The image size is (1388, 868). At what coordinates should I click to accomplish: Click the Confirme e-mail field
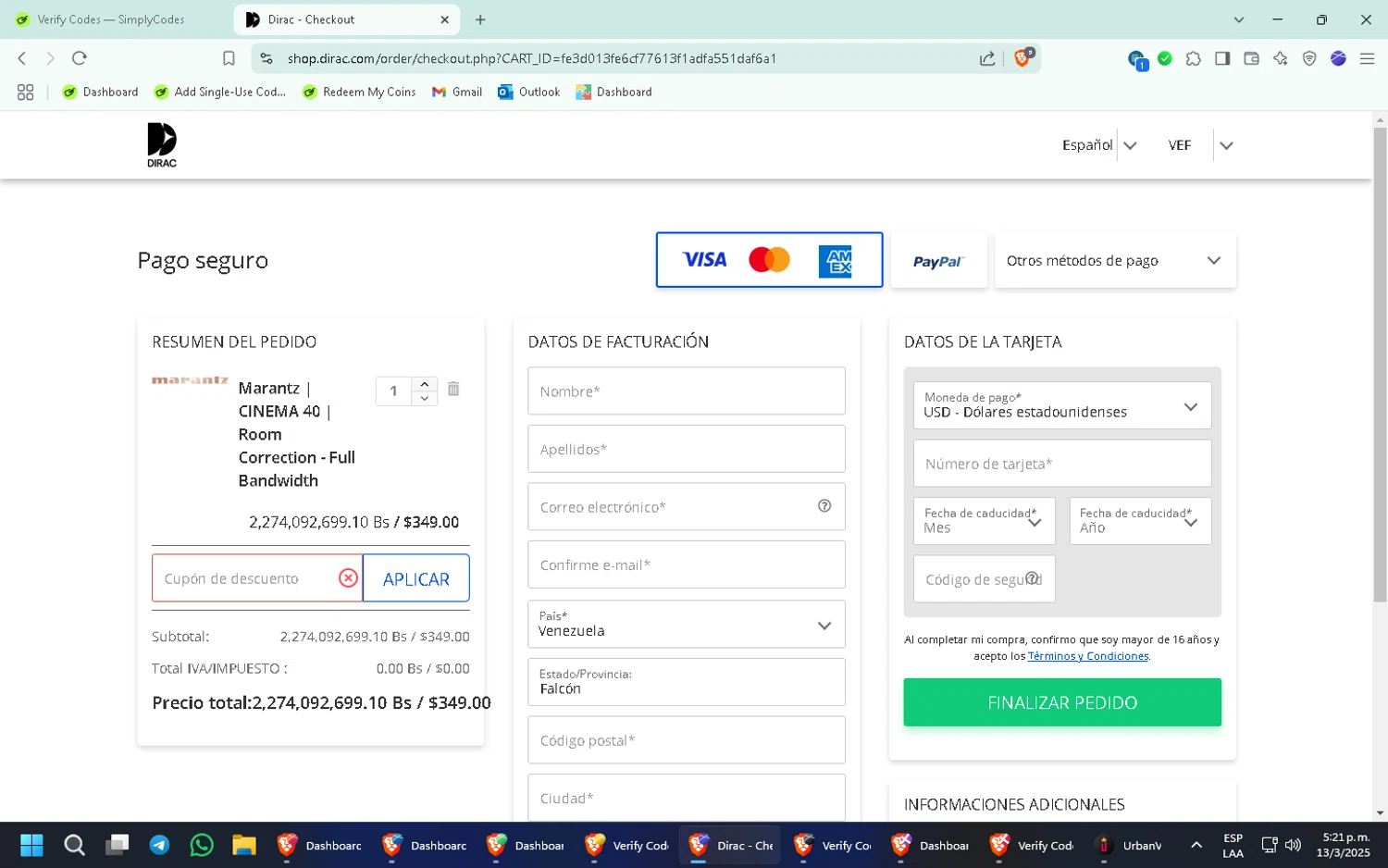(x=687, y=564)
